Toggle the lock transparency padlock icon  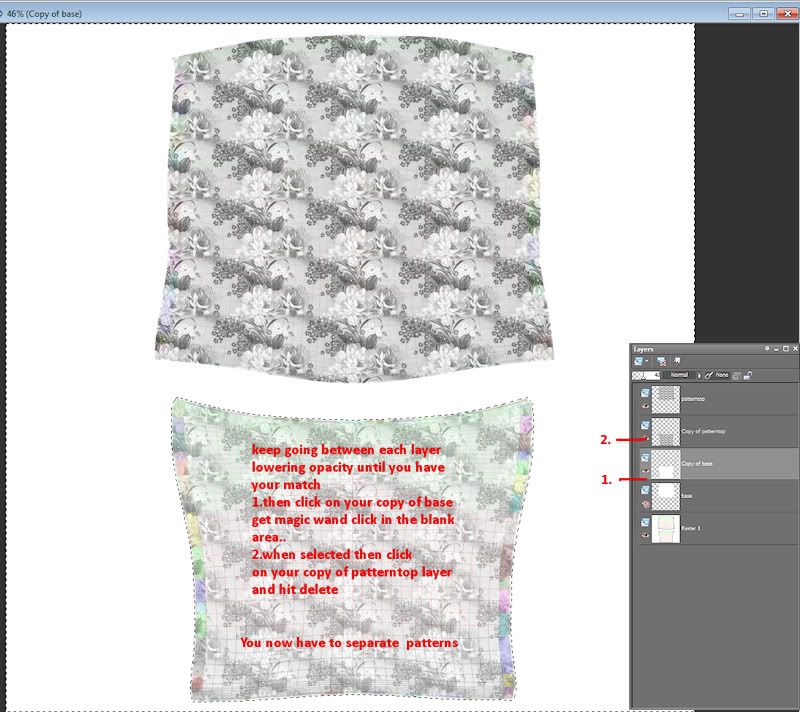[x=747, y=375]
